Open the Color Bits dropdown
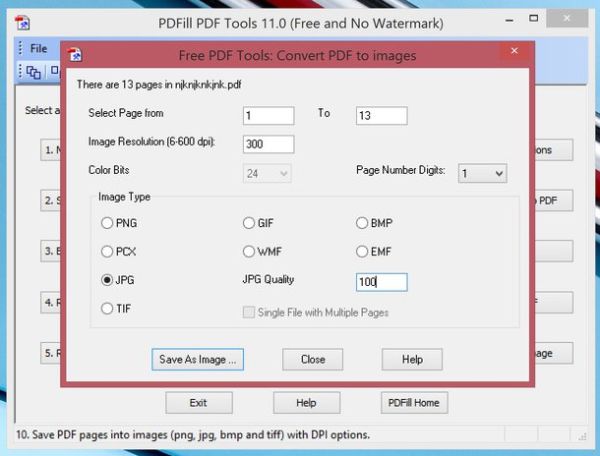 tap(267, 173)
